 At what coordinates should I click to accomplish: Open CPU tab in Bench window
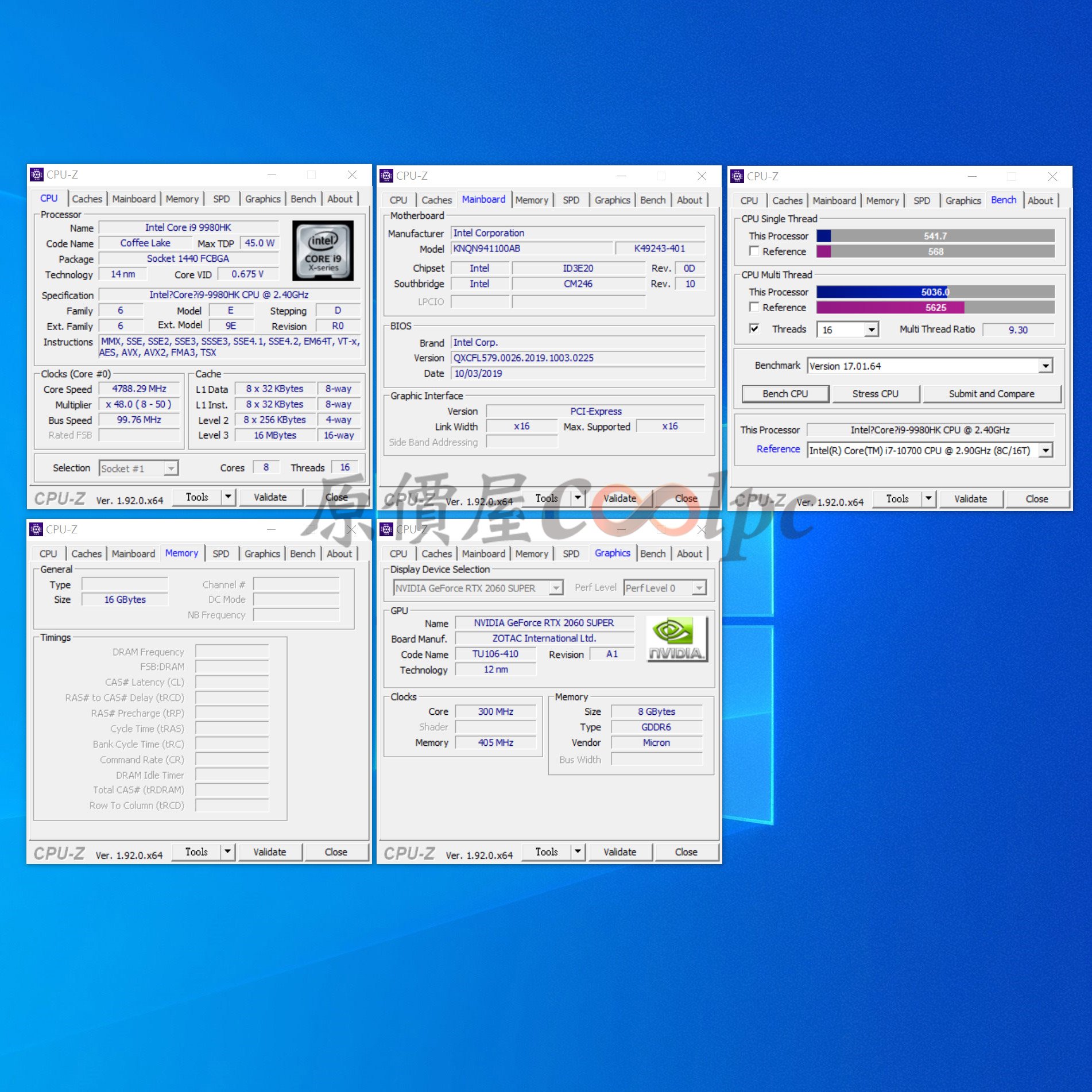(749, 200)
